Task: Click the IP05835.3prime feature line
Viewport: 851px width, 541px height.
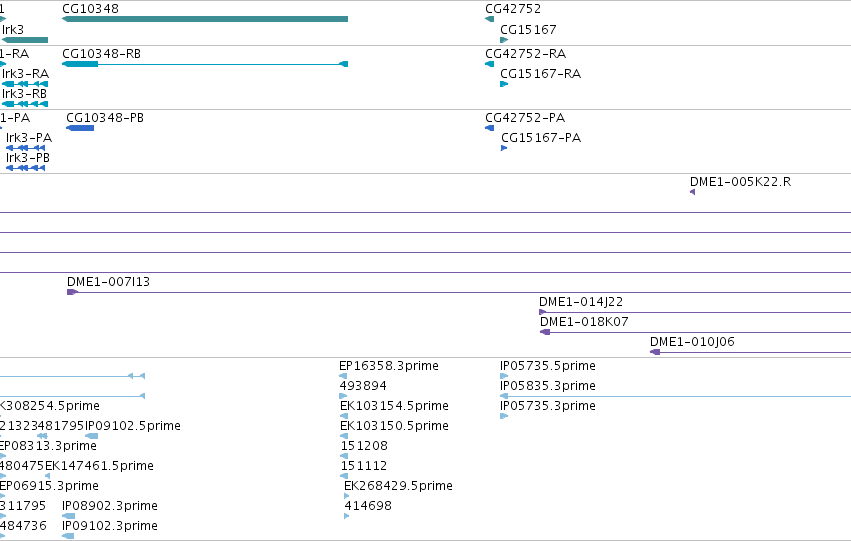Action: 675,396
